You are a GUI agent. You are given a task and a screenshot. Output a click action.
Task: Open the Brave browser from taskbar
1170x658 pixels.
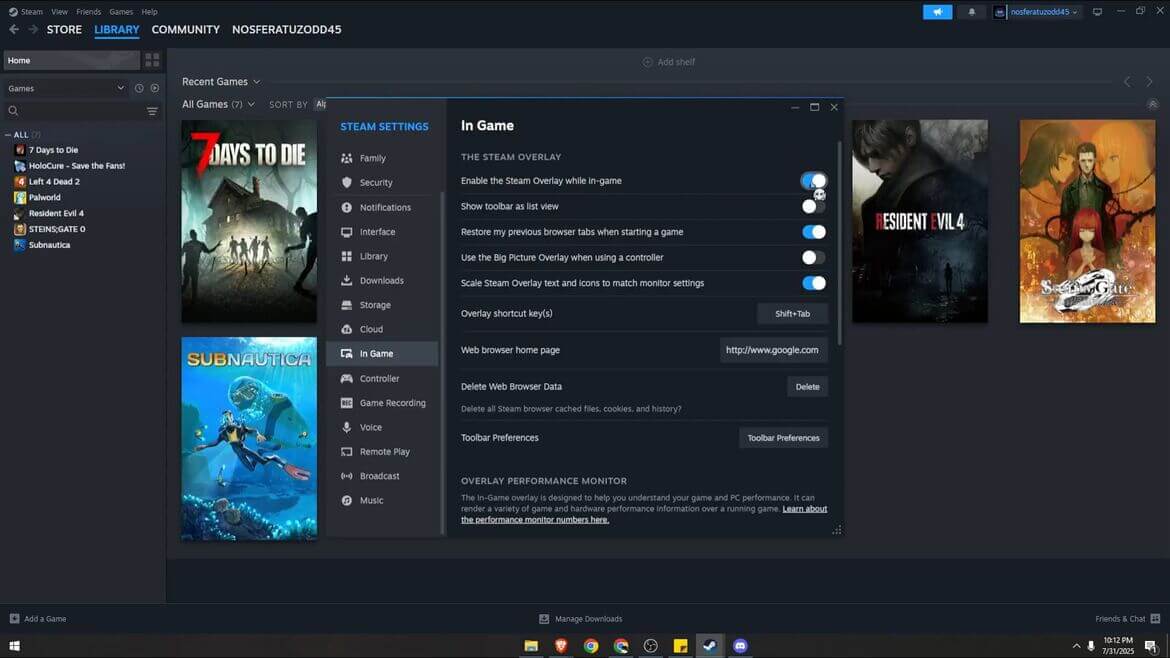pos(560,645)
